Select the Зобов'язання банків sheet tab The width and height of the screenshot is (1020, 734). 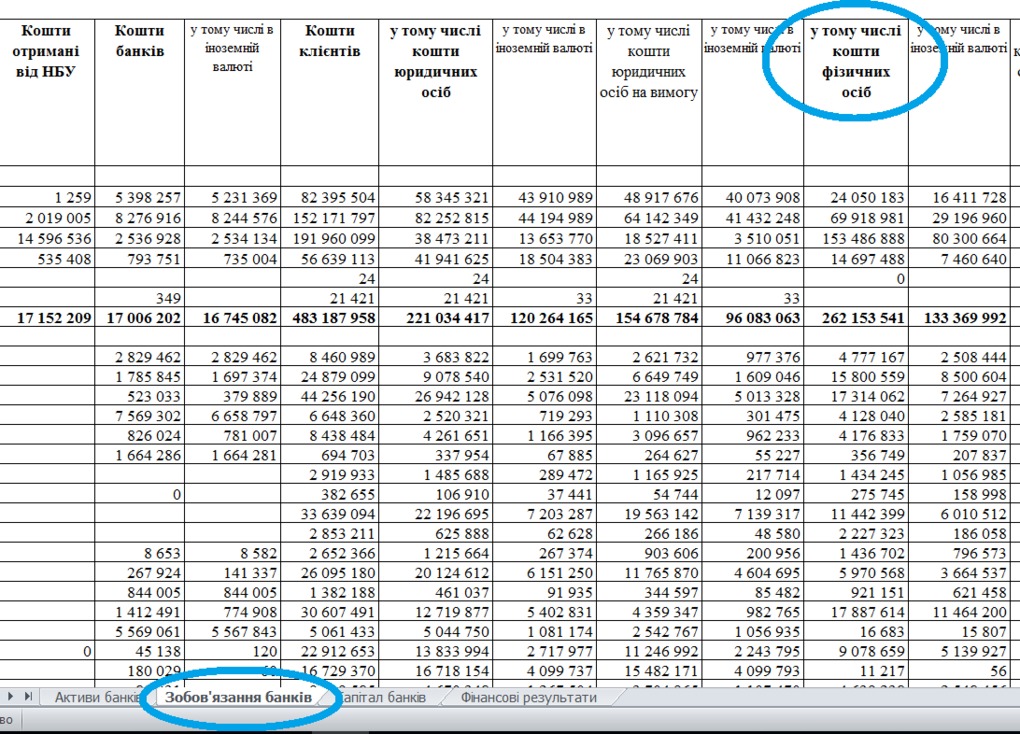tap(238, 697)
